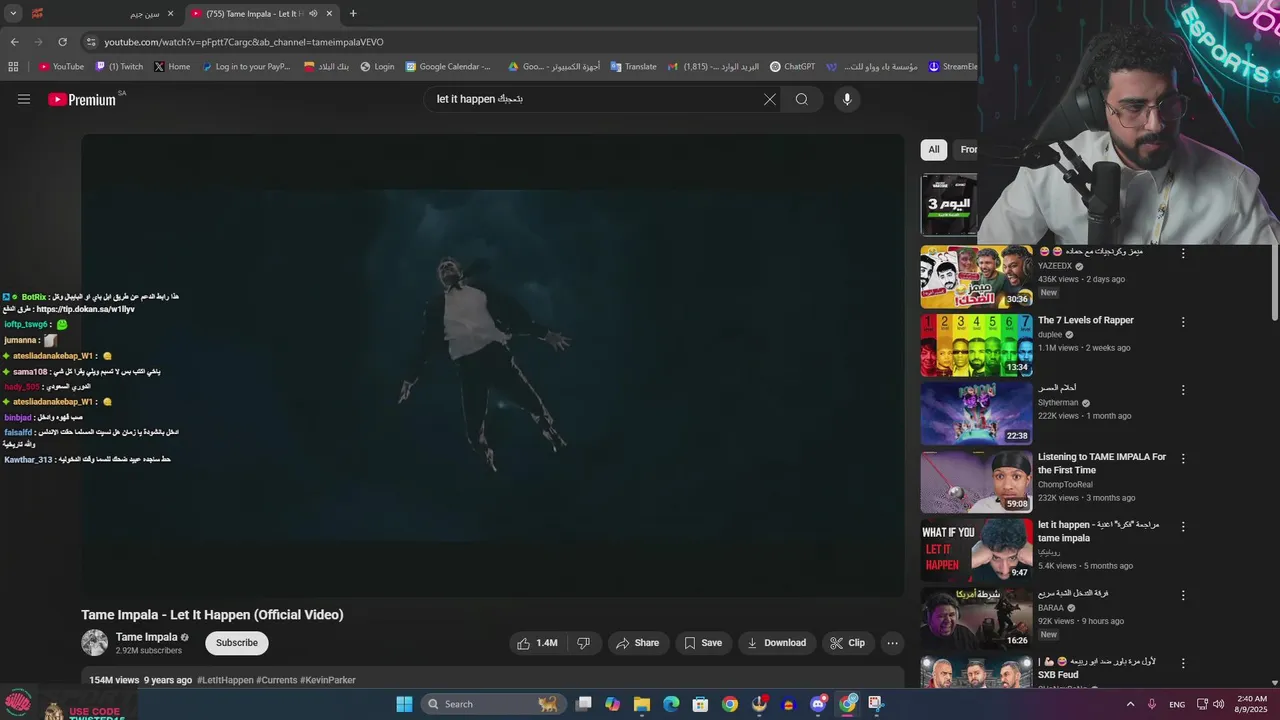Image resolution: width=1280 pixels, height=720 pixels.
Task: Open File Explorer from taskbar
Action: click(x=642, y=704)
